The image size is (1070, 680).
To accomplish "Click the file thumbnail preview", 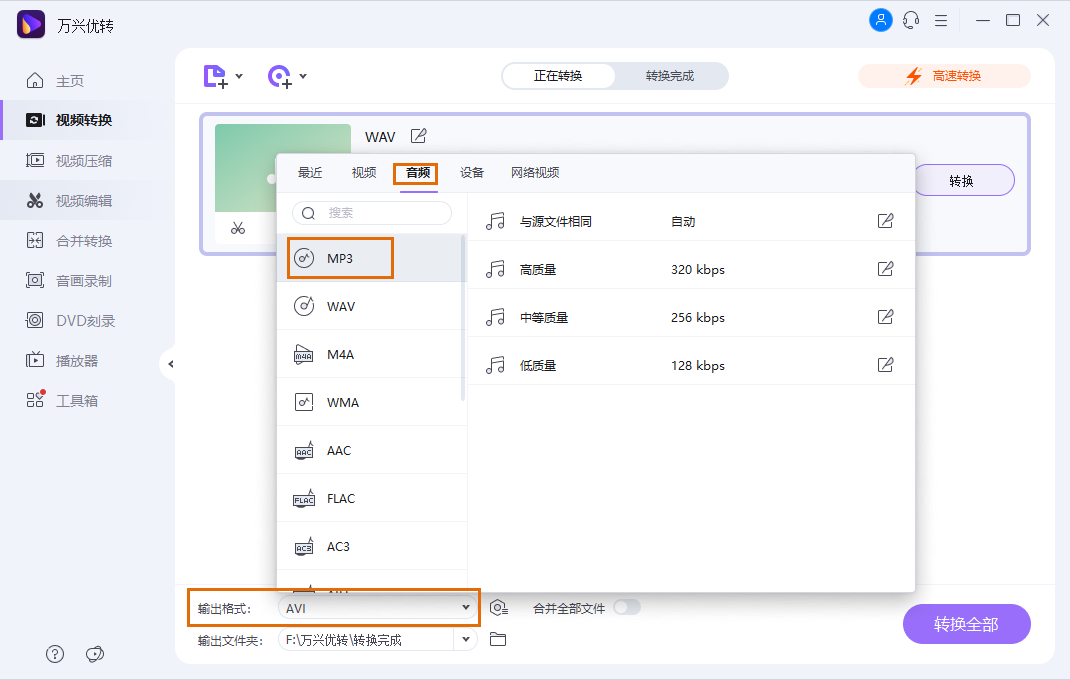I will (x=245, y=168).
